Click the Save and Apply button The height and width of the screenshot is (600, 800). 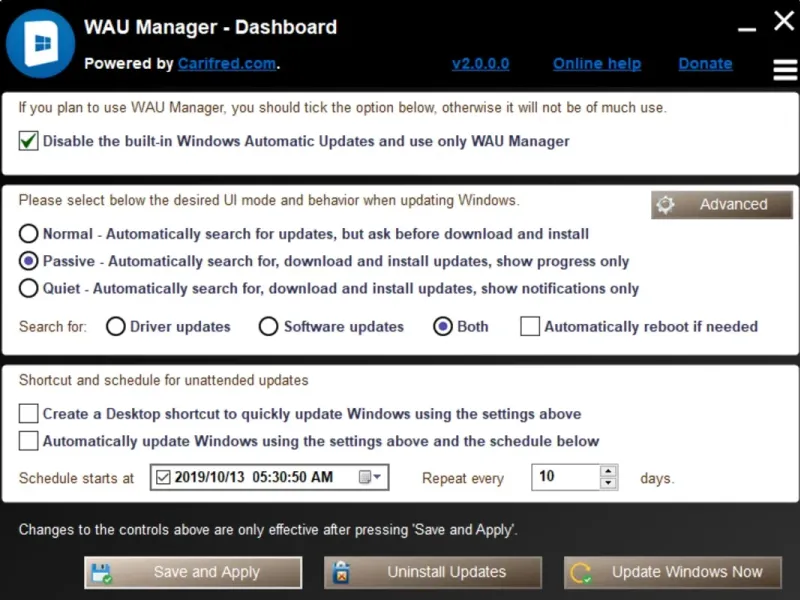(193, 572)
